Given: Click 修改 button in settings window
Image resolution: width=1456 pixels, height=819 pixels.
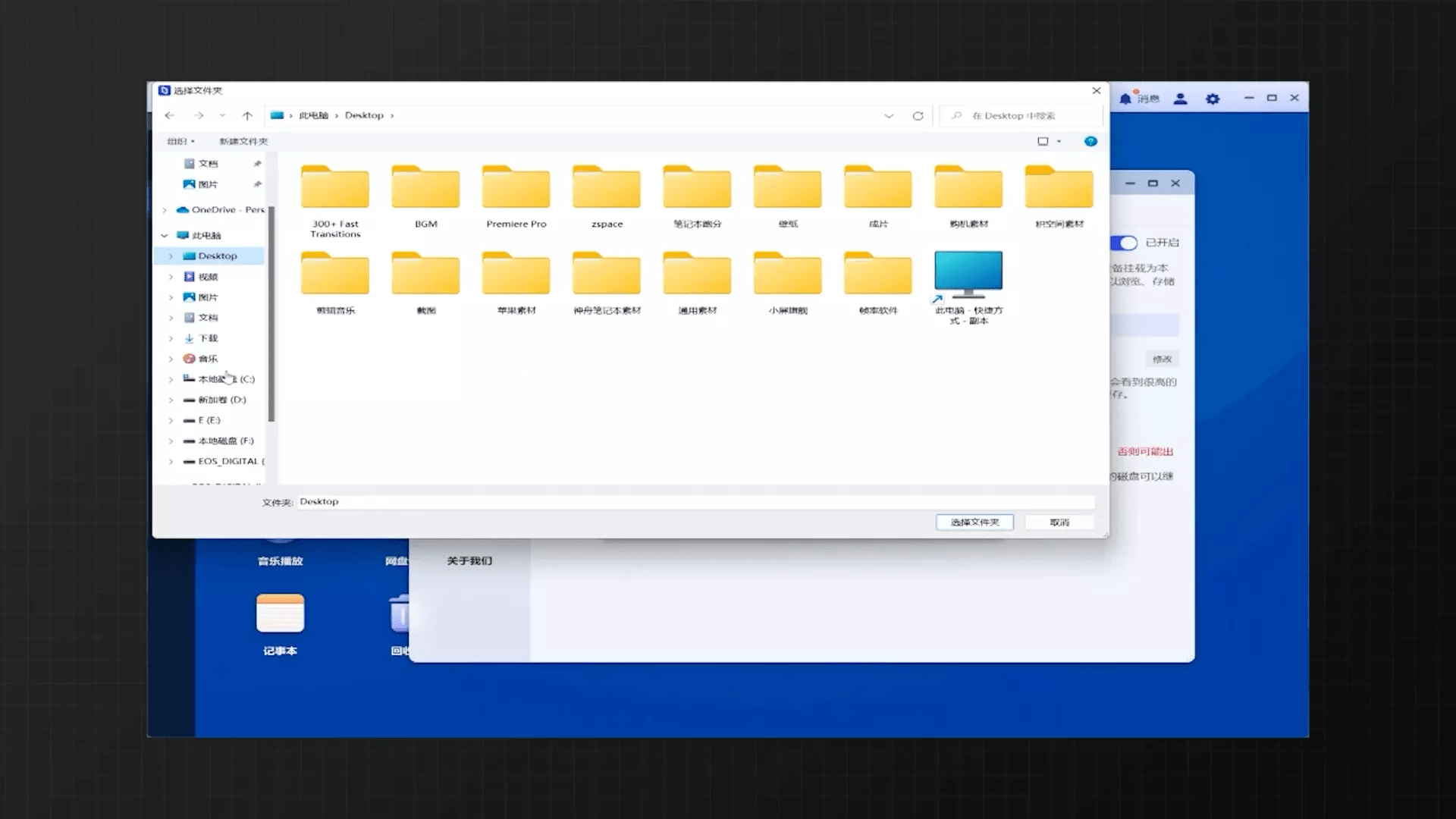Looking at the screenshot, I should [x=1162, y=359].
